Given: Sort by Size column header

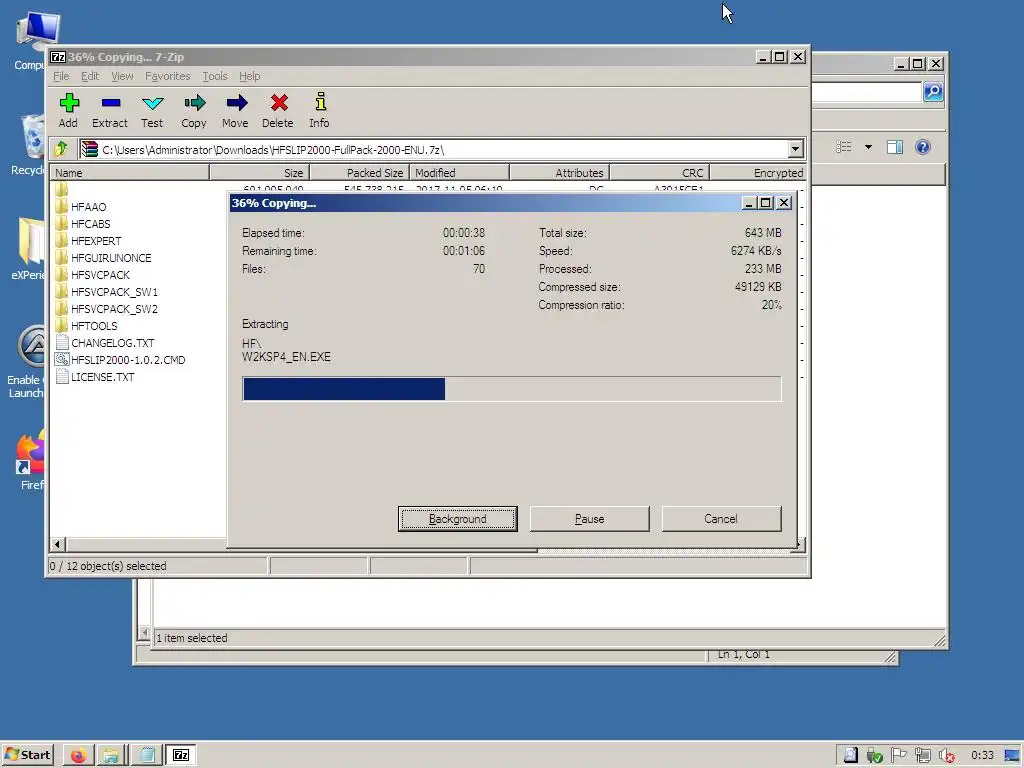Looking at the screenshot, I should click(259, 173).
